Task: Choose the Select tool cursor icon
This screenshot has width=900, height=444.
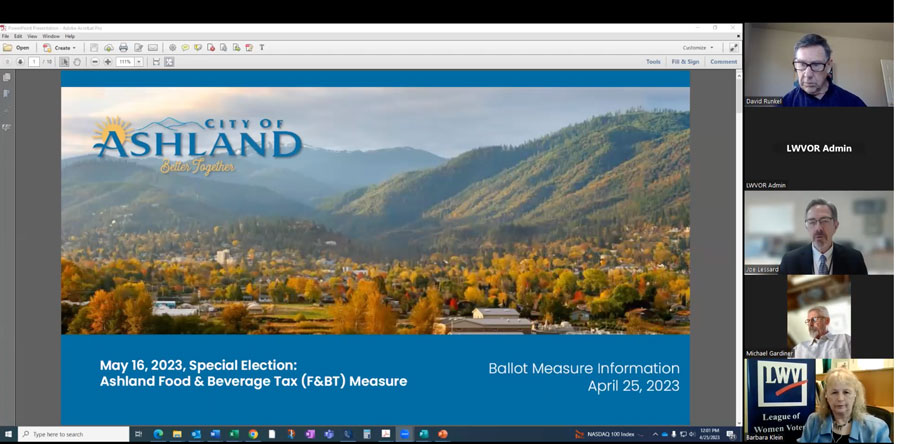Action: tap(64, 61)
